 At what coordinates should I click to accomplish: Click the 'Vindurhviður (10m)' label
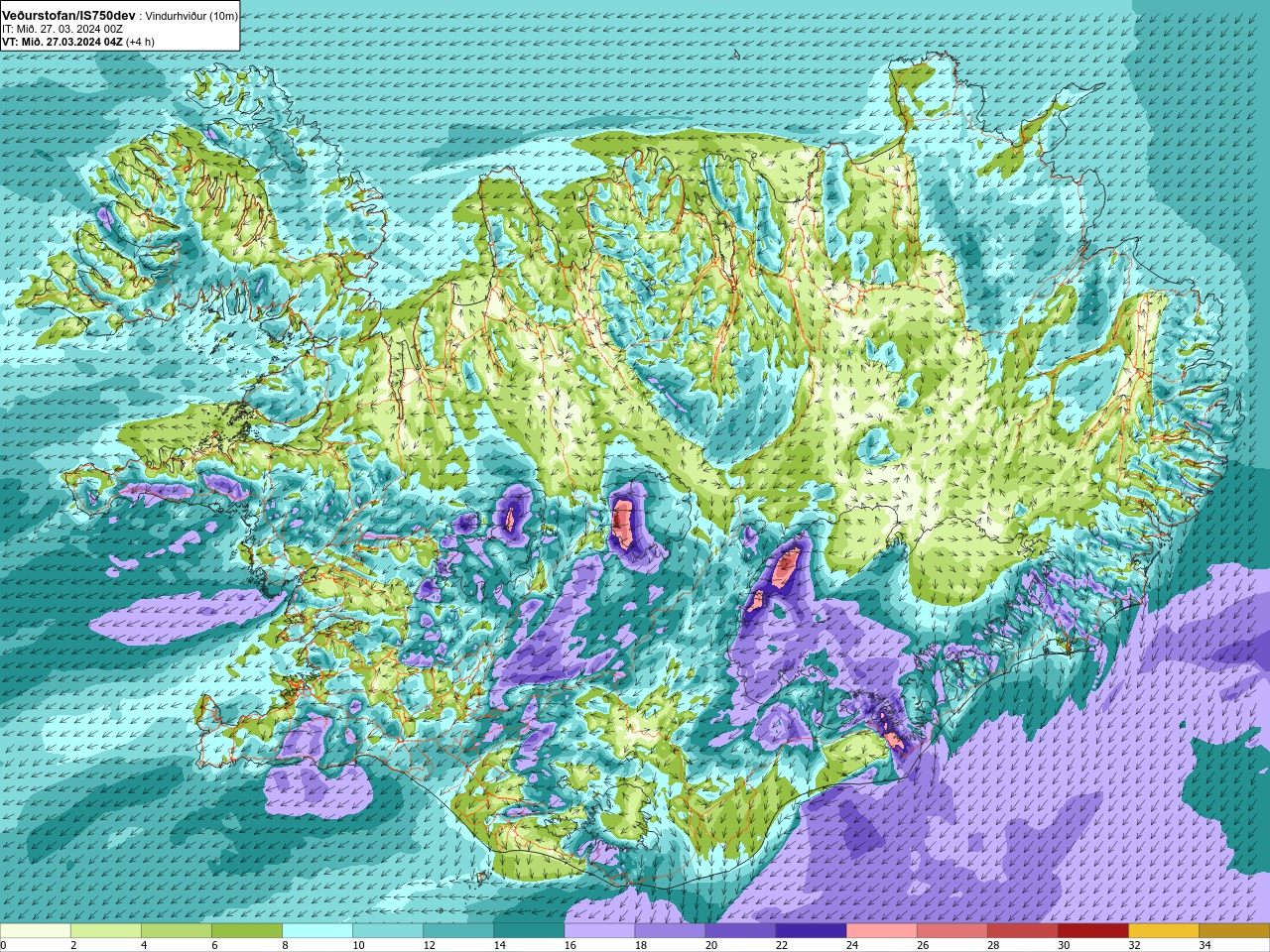click(x=190, y=17)
